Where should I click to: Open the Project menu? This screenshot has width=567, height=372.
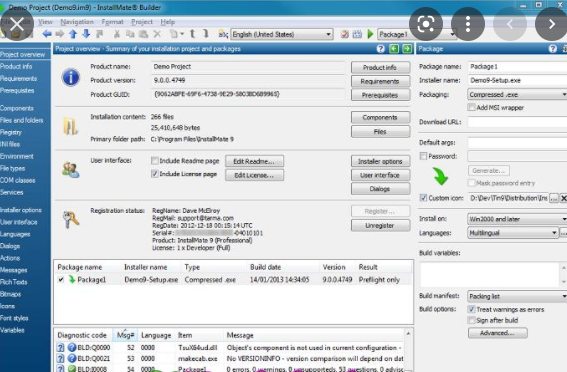click(142, 22)
